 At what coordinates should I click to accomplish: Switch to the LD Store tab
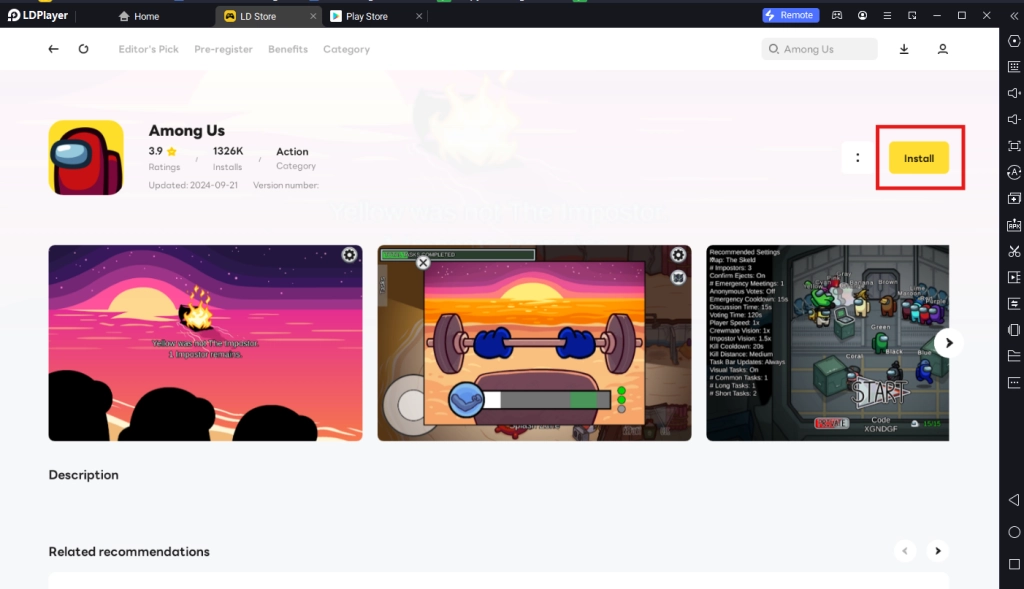click(268, 16)
